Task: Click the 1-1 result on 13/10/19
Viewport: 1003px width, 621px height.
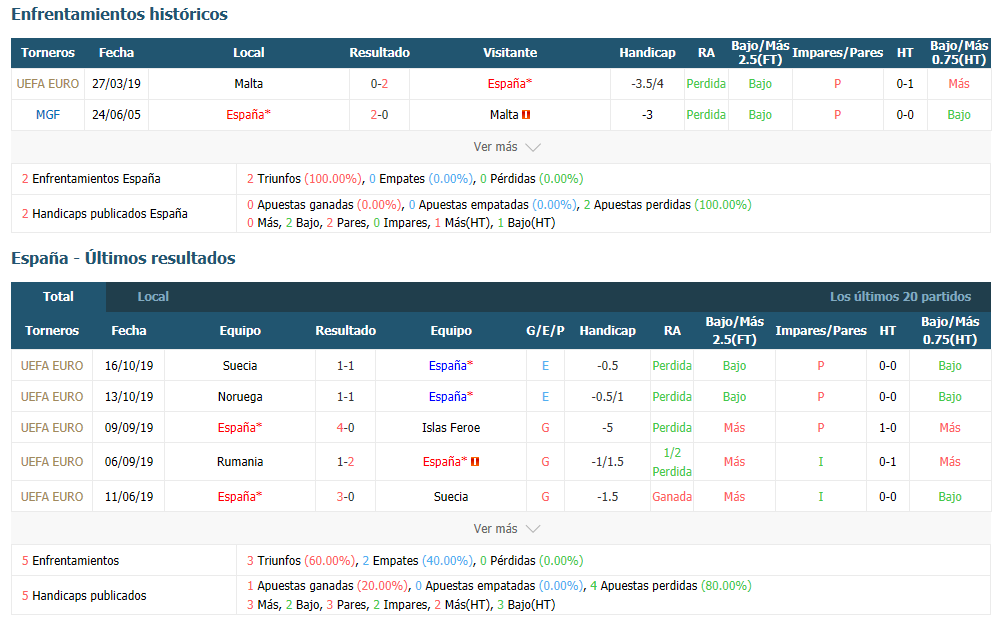Action: (345, 397)
